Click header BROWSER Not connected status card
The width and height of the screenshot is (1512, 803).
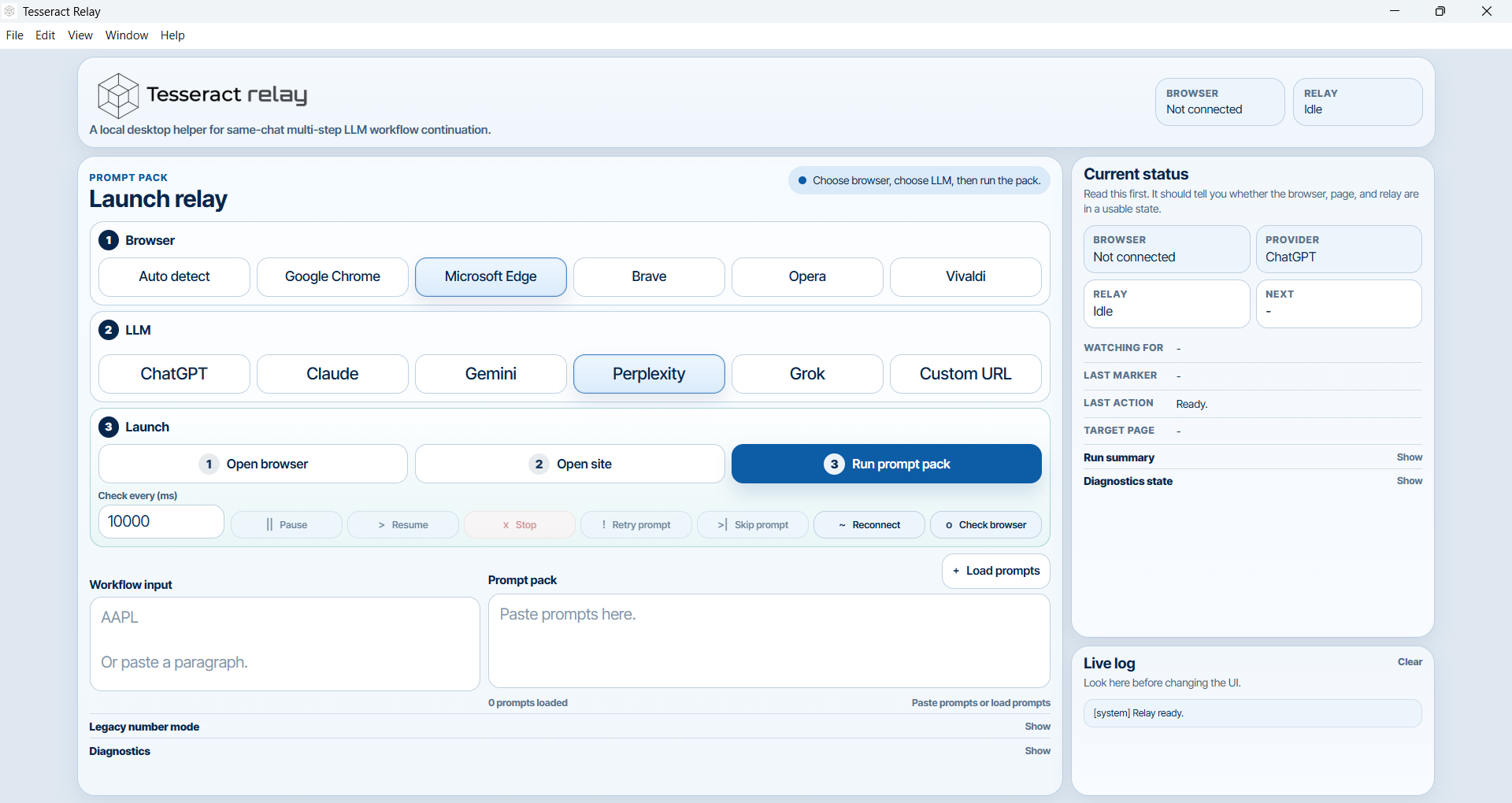[1220, 102]
